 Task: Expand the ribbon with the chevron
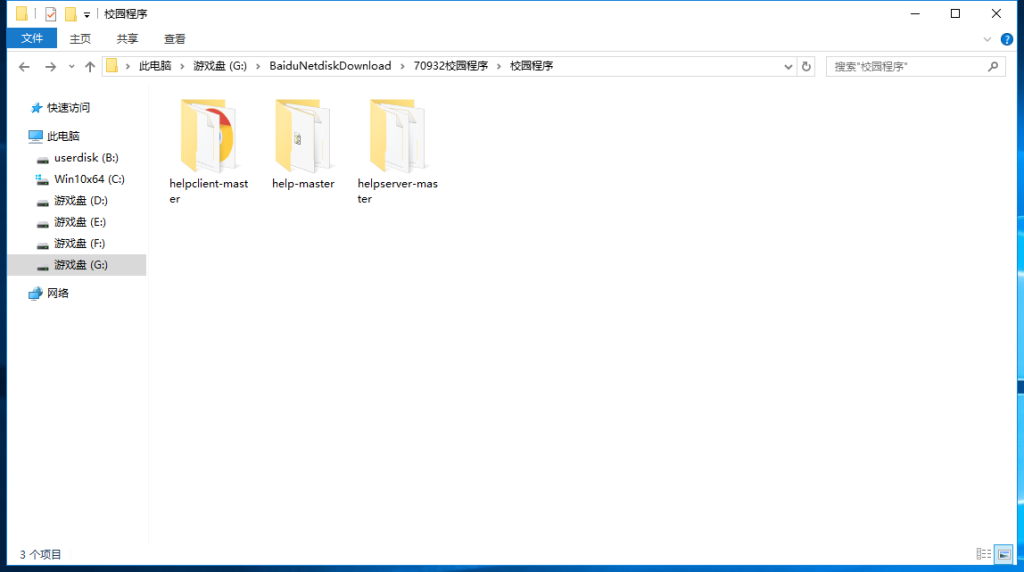[987, 39]
